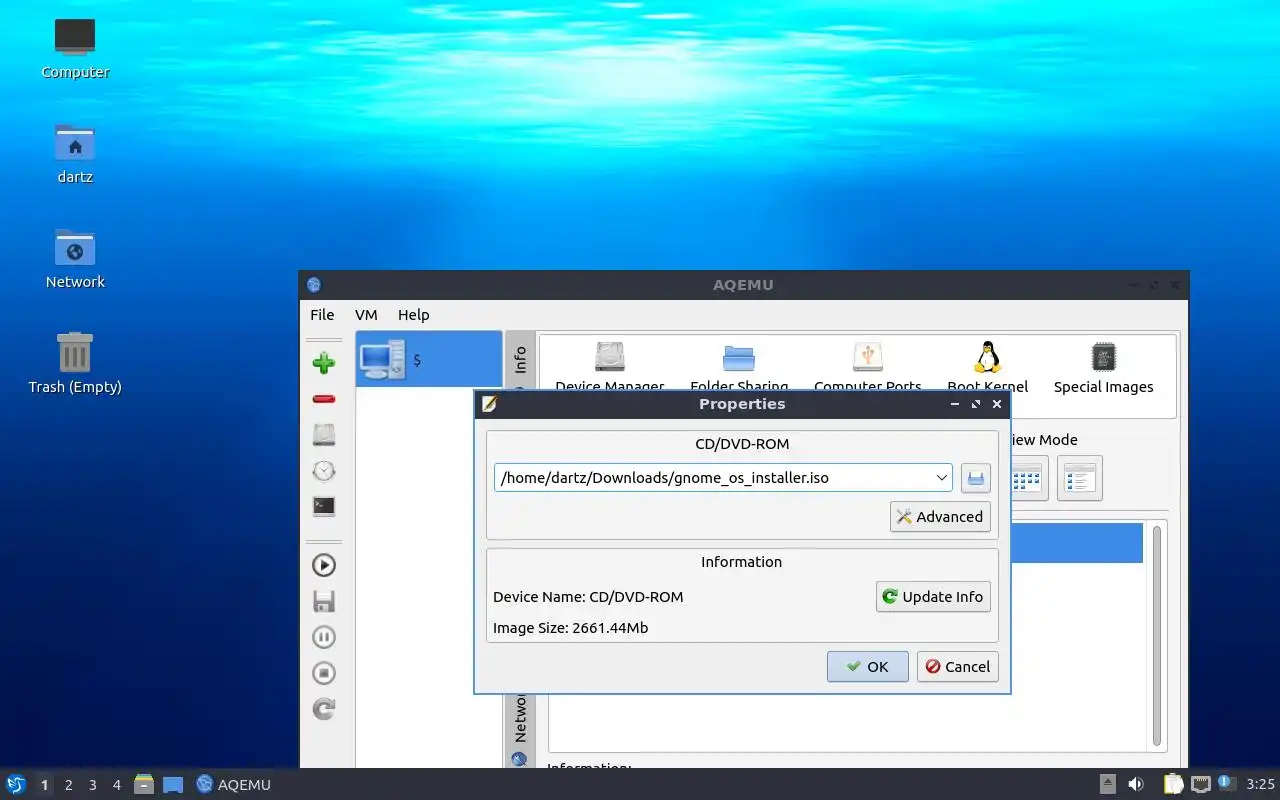Open the Help menu

(413, 315)
